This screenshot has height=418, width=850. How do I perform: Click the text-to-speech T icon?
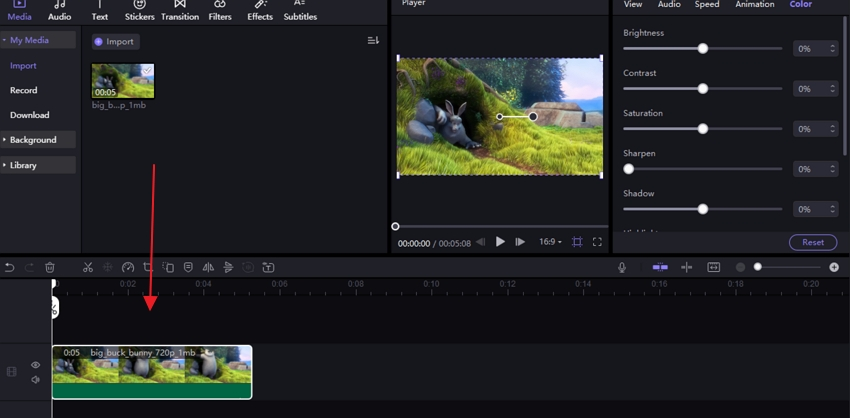point(268,267)
